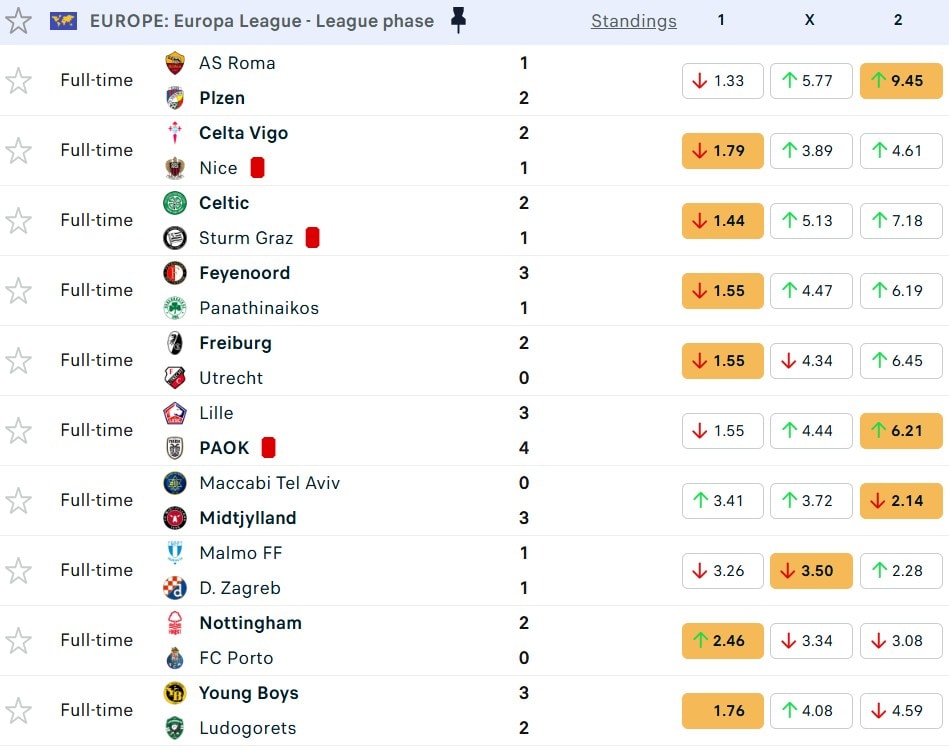Click the Celtic club crest
949x750 pixels.
175,203
